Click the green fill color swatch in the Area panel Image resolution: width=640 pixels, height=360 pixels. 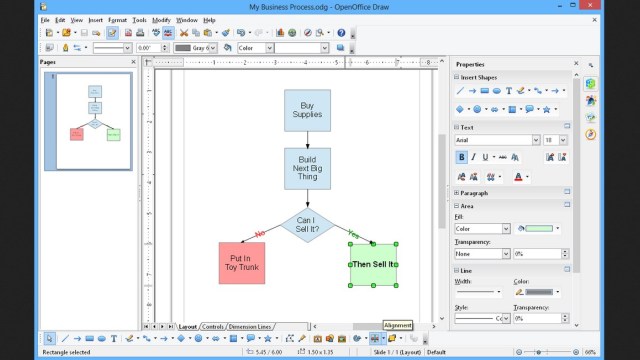point(539,229)
